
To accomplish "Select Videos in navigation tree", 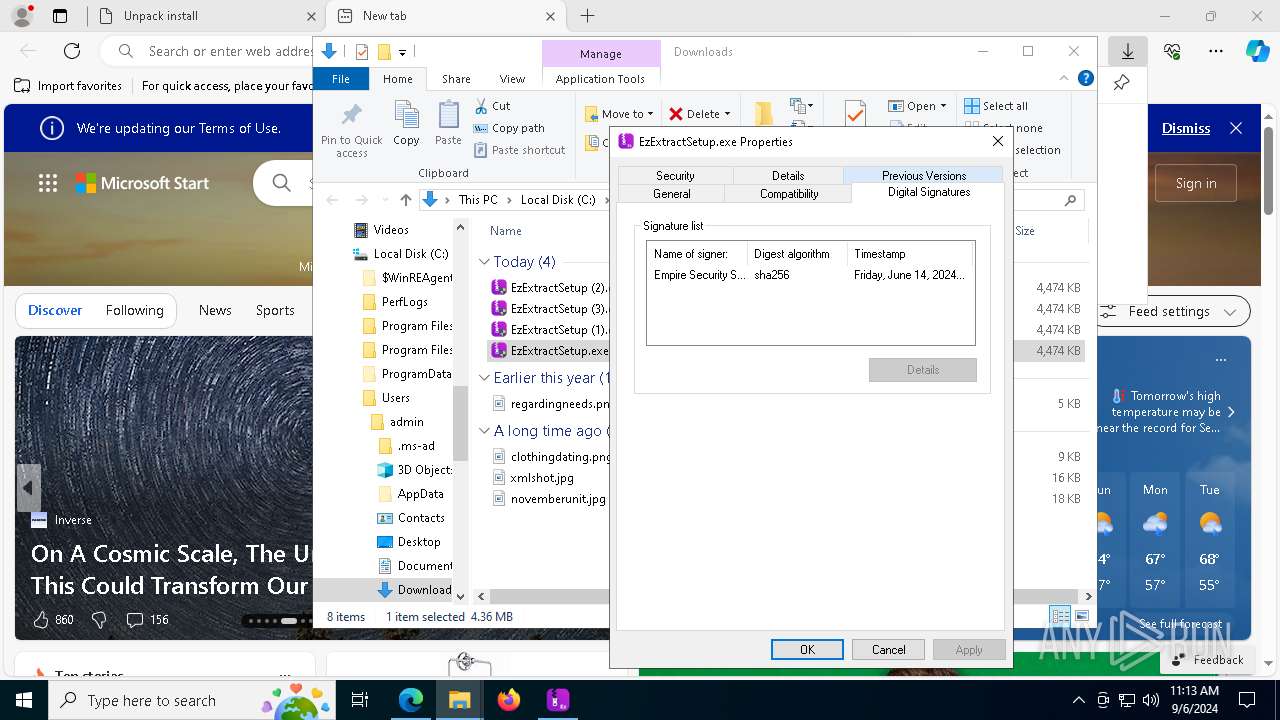I will pos(390,230).
